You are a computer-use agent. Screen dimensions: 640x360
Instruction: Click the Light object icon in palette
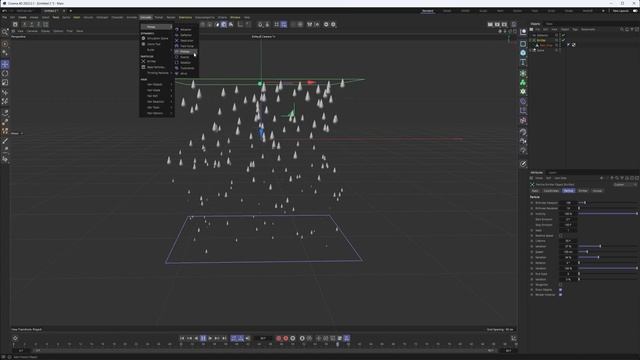point(523,150)
